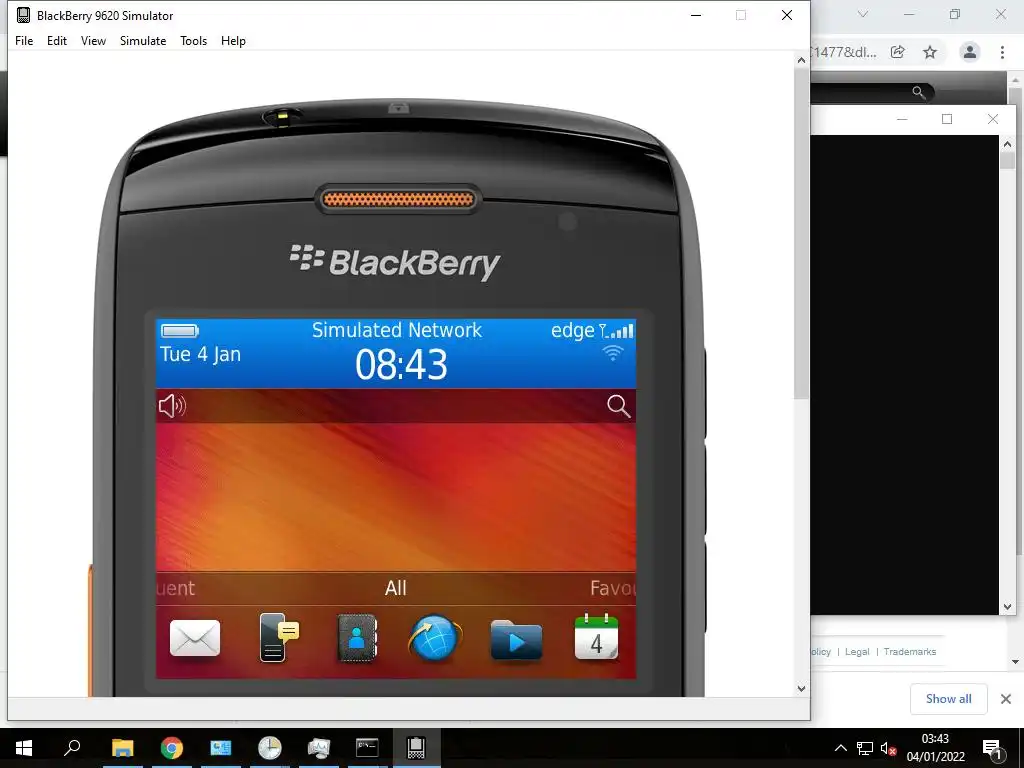Viewport: 1024px width, 768px height.
Task: Open the Messages envelope icon on BlackBerry
Action: [x=195, y=637]
